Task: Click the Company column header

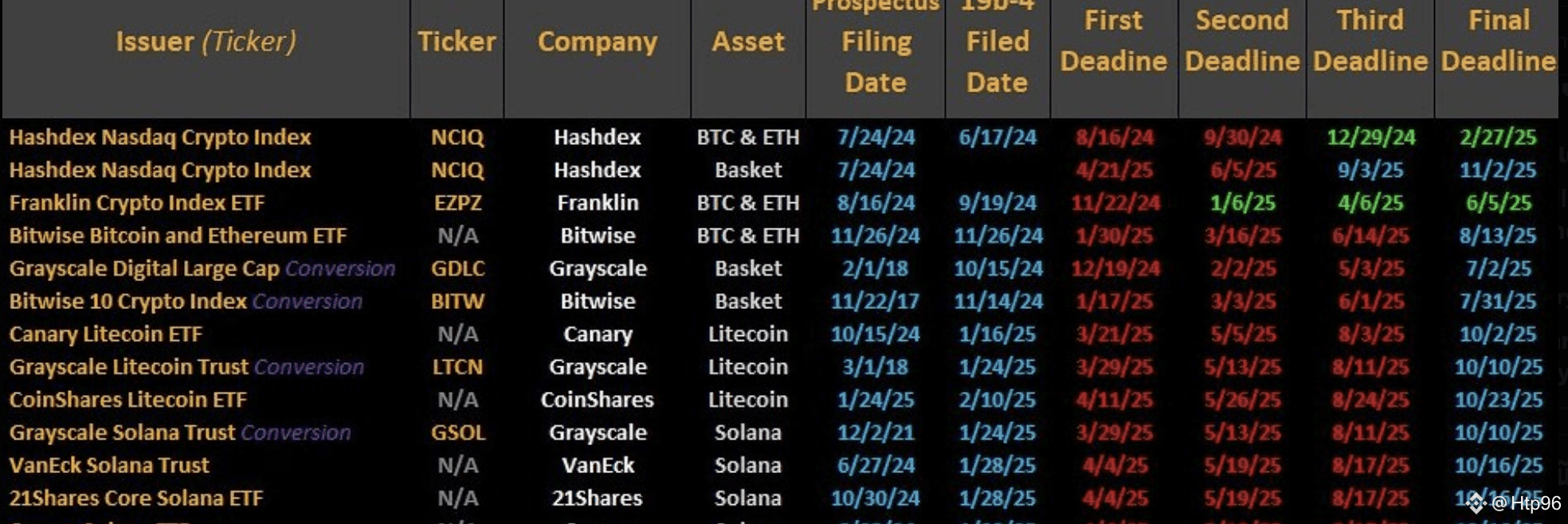Action: click(x=598, y=41)
